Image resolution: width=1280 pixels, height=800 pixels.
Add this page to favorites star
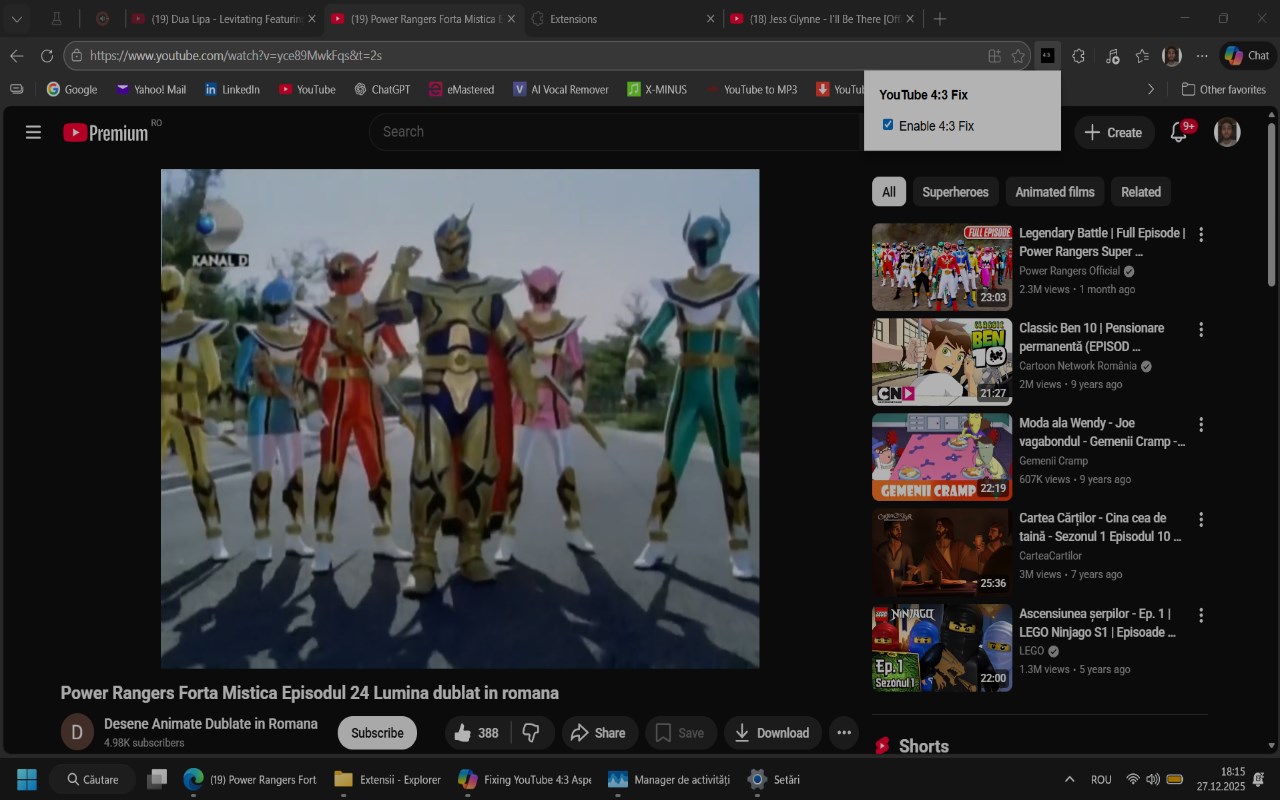click(x=1018, y=56)
